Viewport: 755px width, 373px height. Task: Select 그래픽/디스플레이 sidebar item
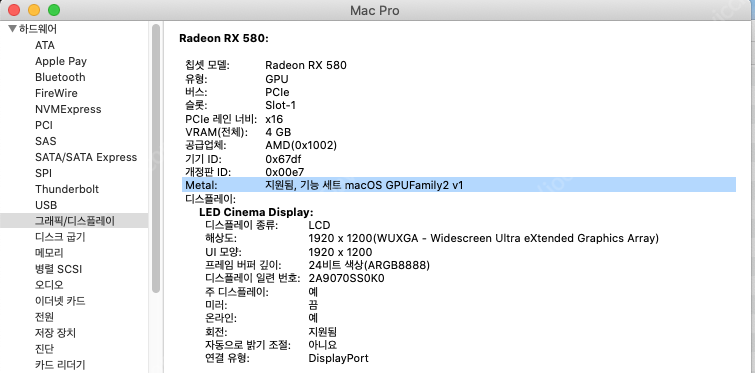point(74,221)
